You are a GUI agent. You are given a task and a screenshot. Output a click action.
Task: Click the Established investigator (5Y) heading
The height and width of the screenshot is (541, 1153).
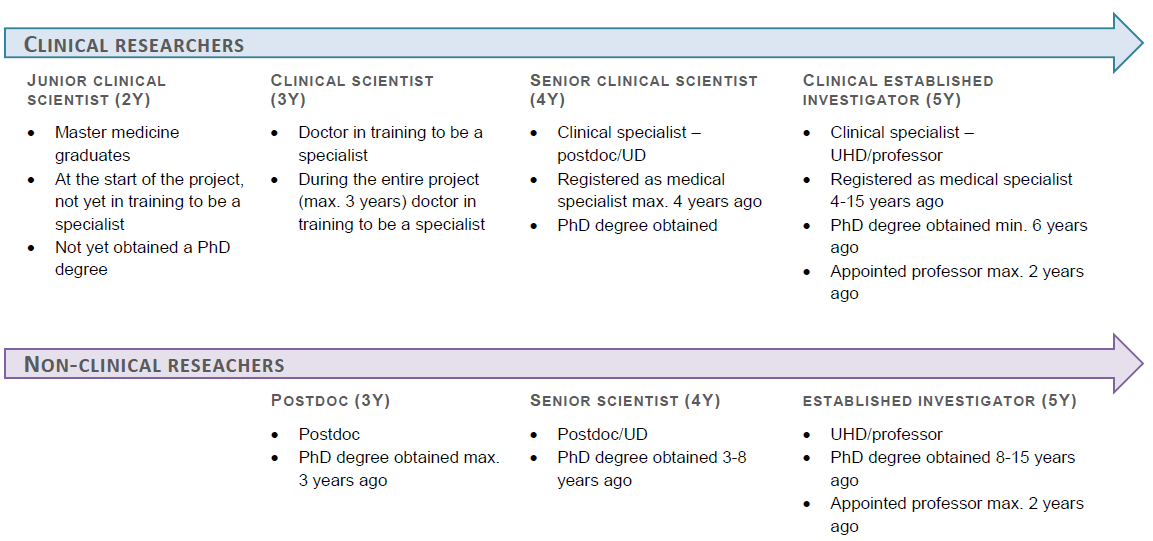coord(939,401)
